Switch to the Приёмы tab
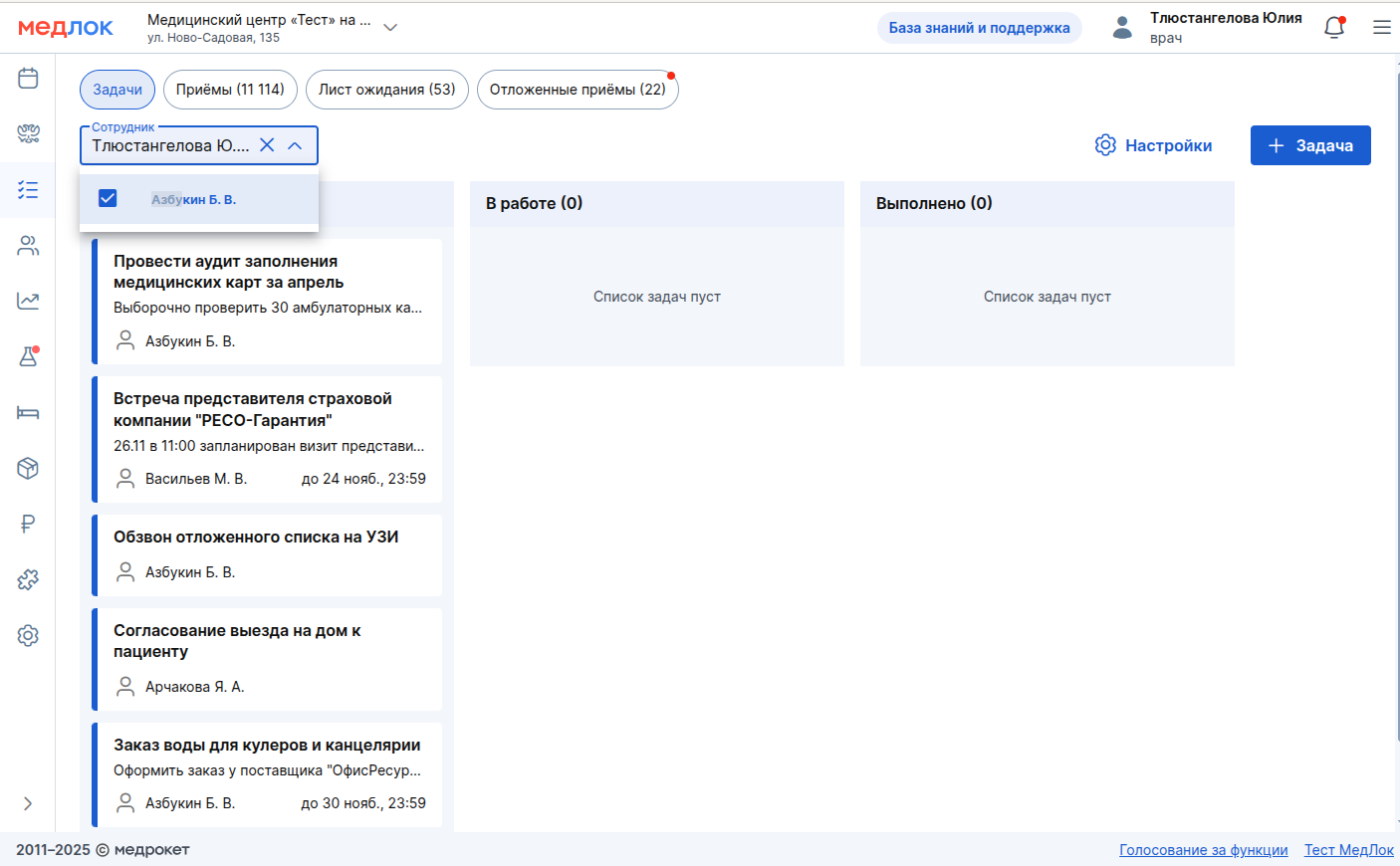The width and height of the screenshot is (1400, 866). point(230,90)
